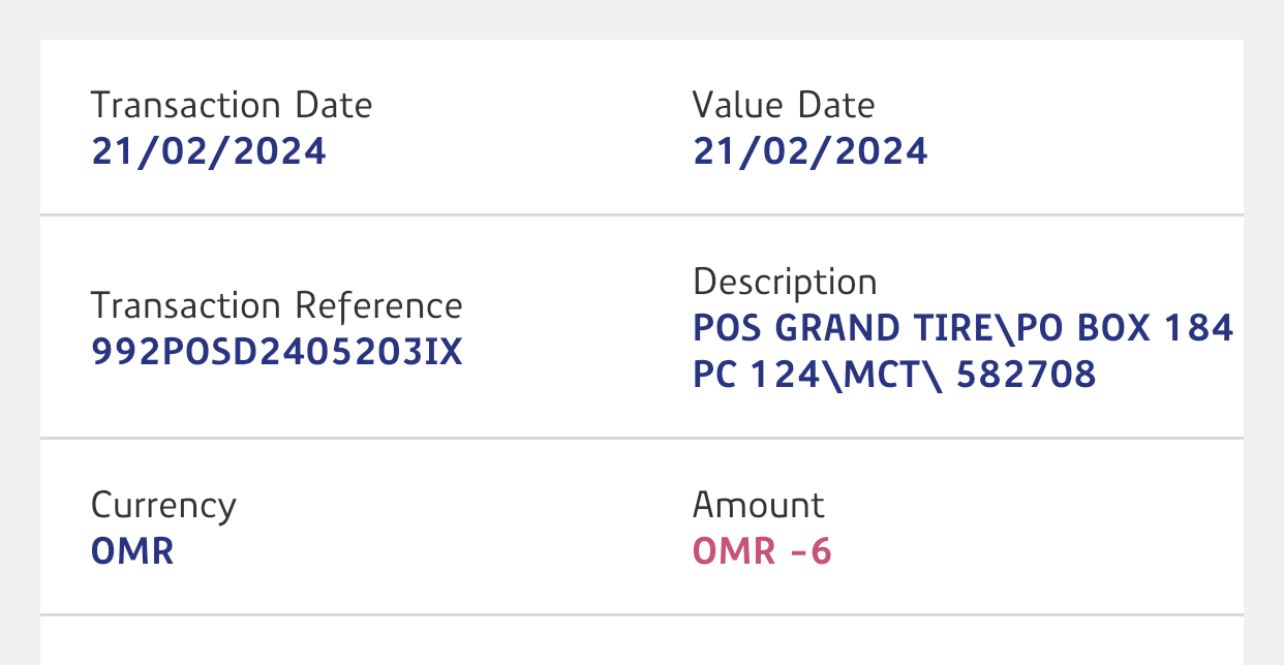
Task: Click the "Description" label
Action: [784, 282]
